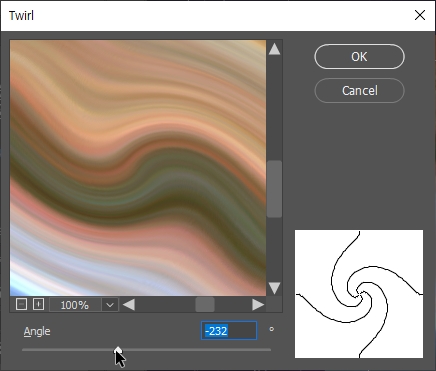Click the Angle slider handle
Image resolution: width=436 pixels, height=371 pixels.
coord(118,350)
